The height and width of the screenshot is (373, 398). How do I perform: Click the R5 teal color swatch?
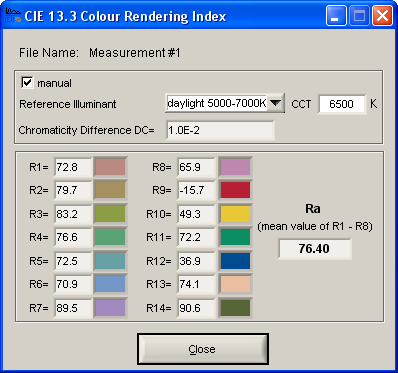click(110, 261)
